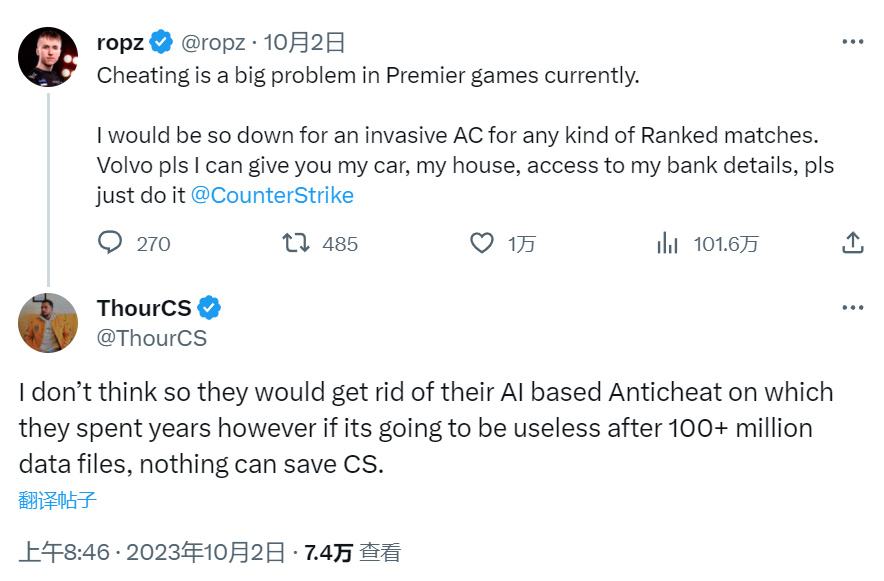Click ropz's blue verified badge
This screenshot has height=581, width=884.
(x=161, y=42)
